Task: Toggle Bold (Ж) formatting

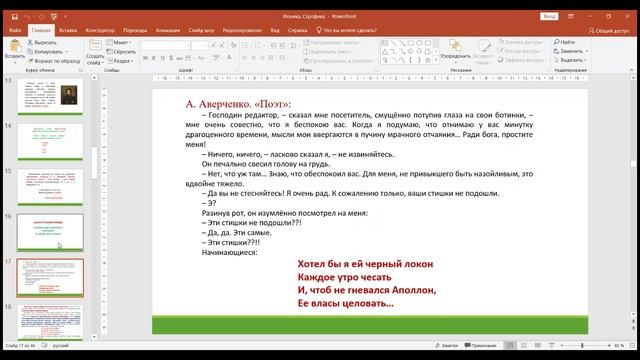Action: (x=145, y=58)
